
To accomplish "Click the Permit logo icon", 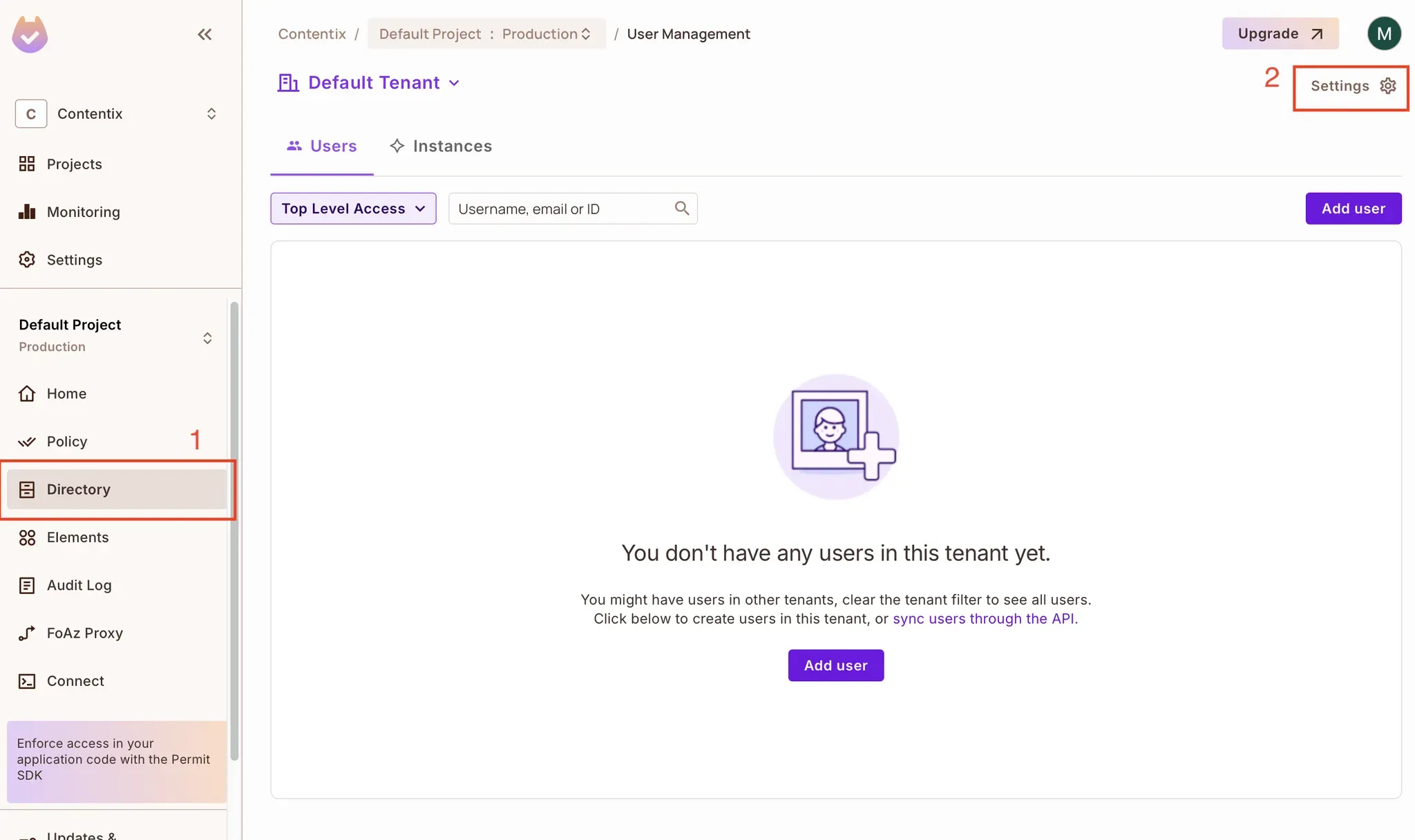I will click(30, 35).
